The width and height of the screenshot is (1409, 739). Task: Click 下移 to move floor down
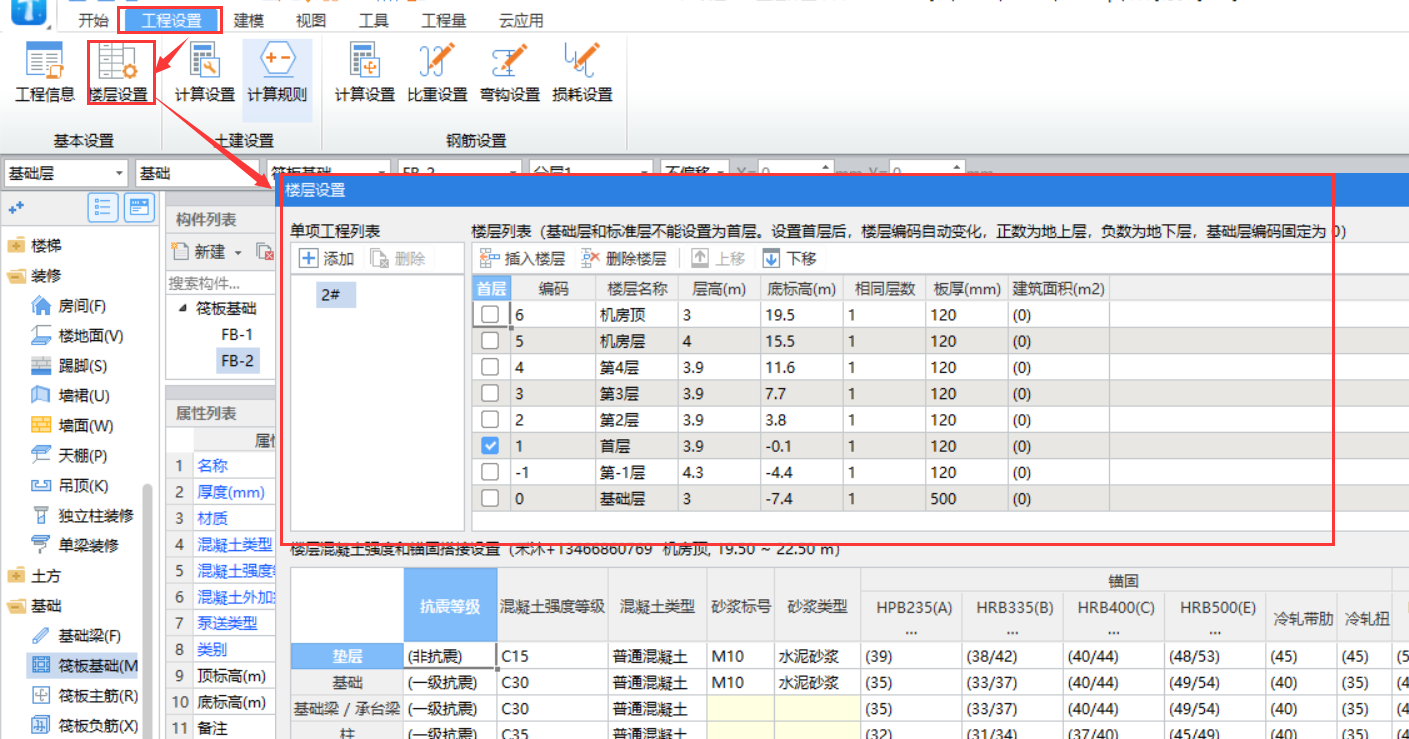[790, 258]
